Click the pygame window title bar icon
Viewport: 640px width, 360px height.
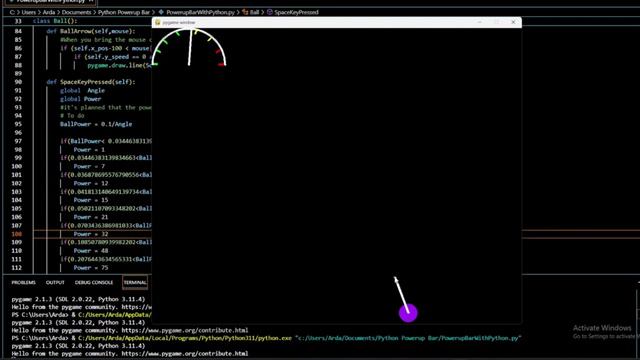pyautogui.click(x=158, y=22)
